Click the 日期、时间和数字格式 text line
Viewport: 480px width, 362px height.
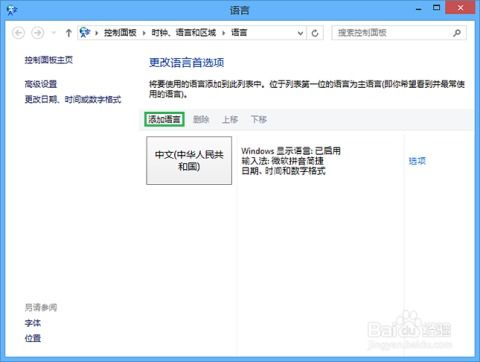(283, 171)
